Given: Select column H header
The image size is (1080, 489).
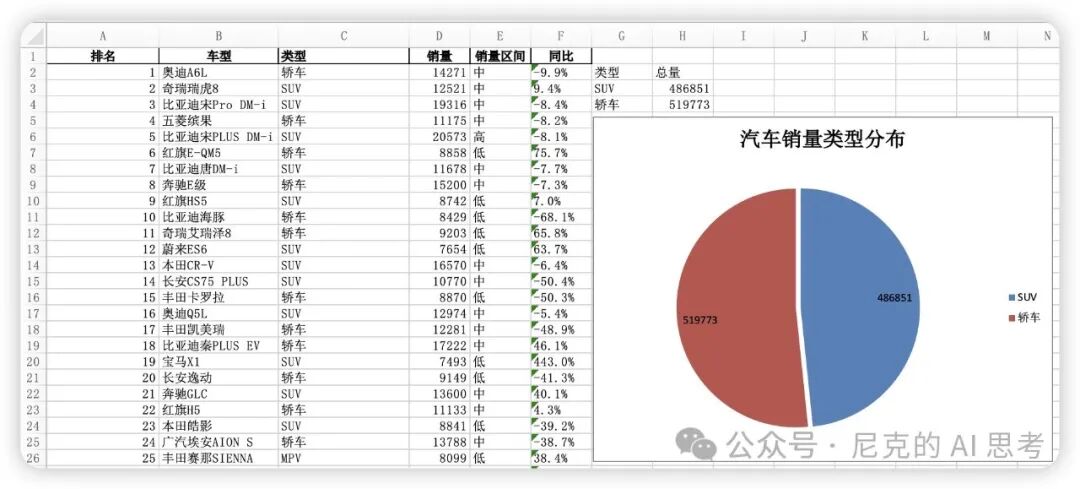Looking at the screenshot, I should click(x=683, y=36).
